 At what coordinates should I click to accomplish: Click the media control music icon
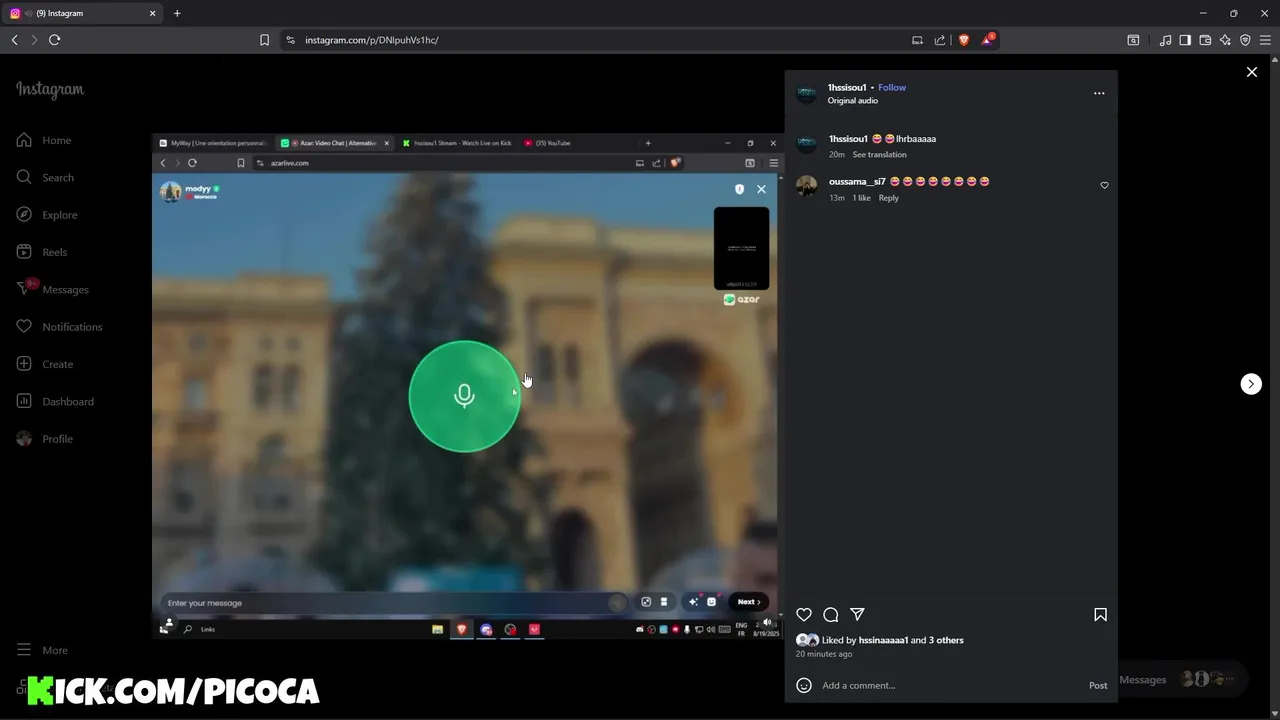[1165, 40]
